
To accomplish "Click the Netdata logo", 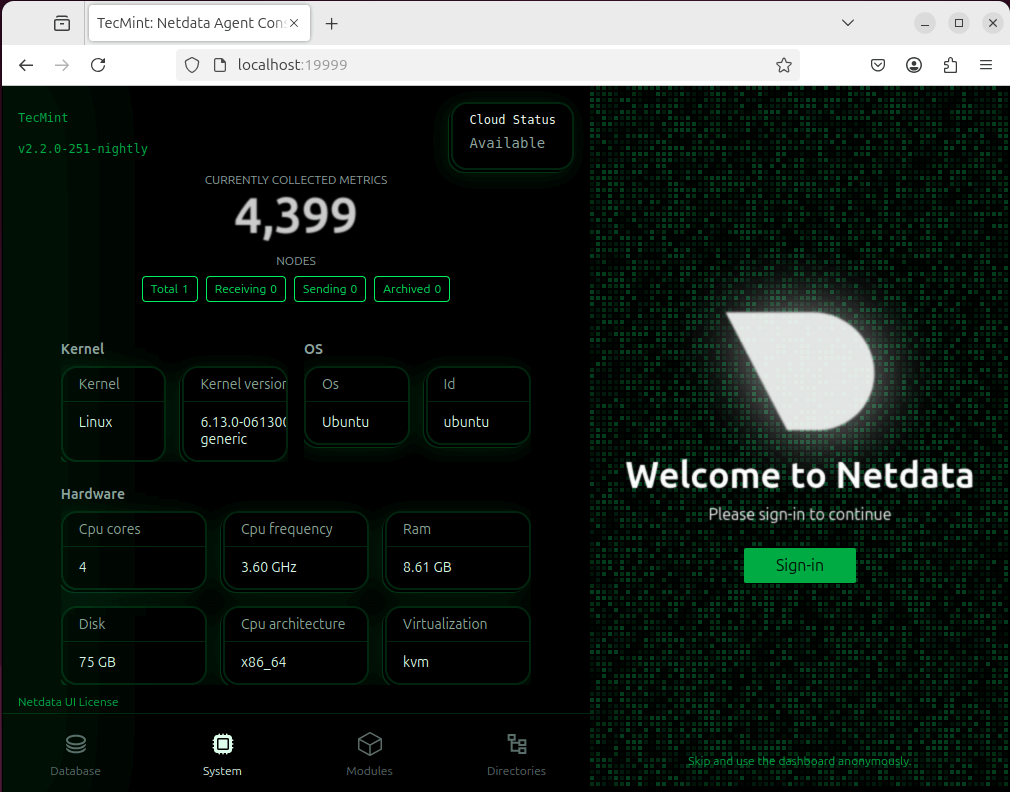I will coord(800,371).
